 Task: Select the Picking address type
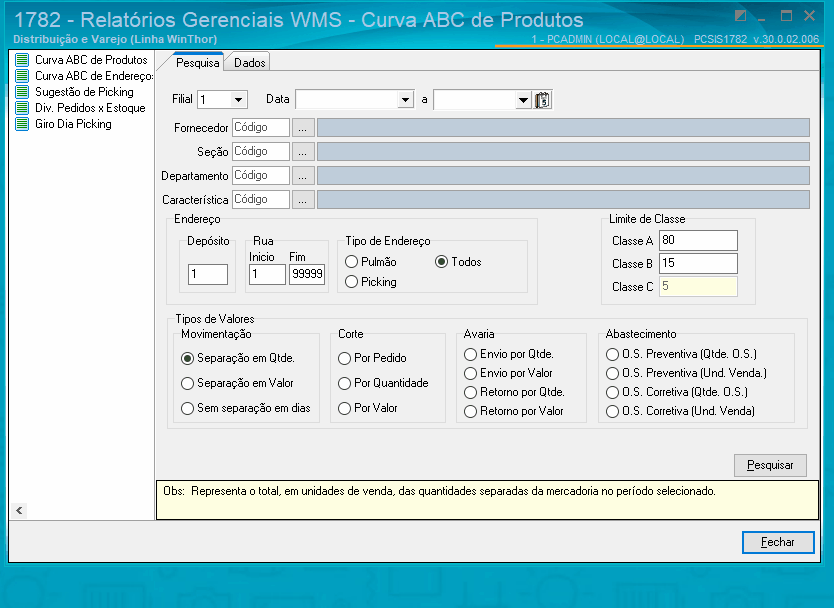(x=352, y=282)
